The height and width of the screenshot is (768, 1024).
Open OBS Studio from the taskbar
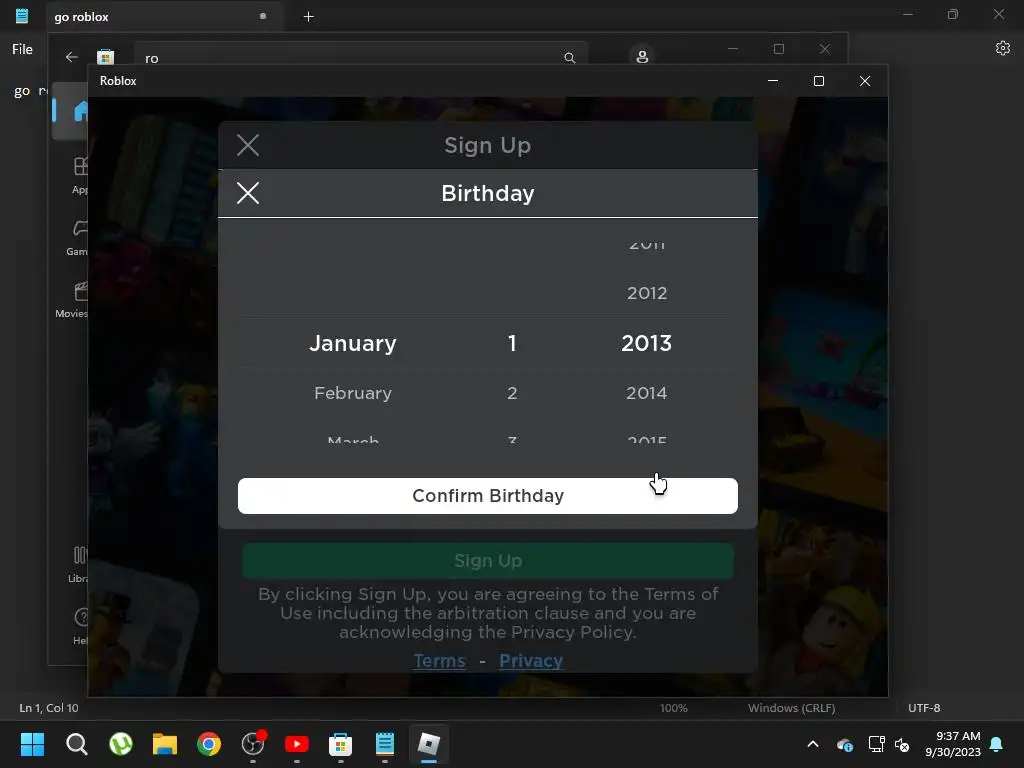point(253,744)
